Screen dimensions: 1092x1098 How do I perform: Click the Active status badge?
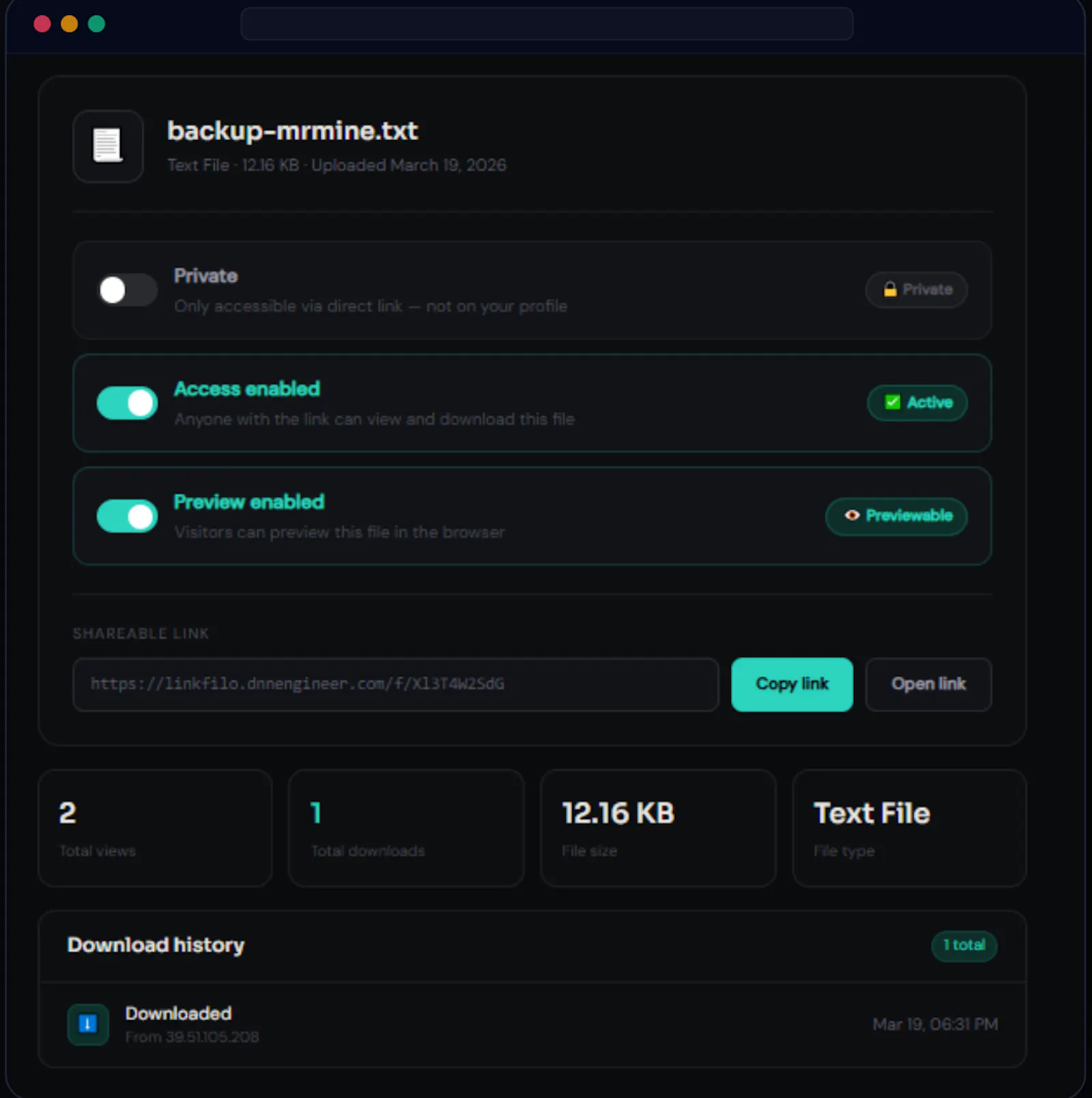tap(917, 402)
